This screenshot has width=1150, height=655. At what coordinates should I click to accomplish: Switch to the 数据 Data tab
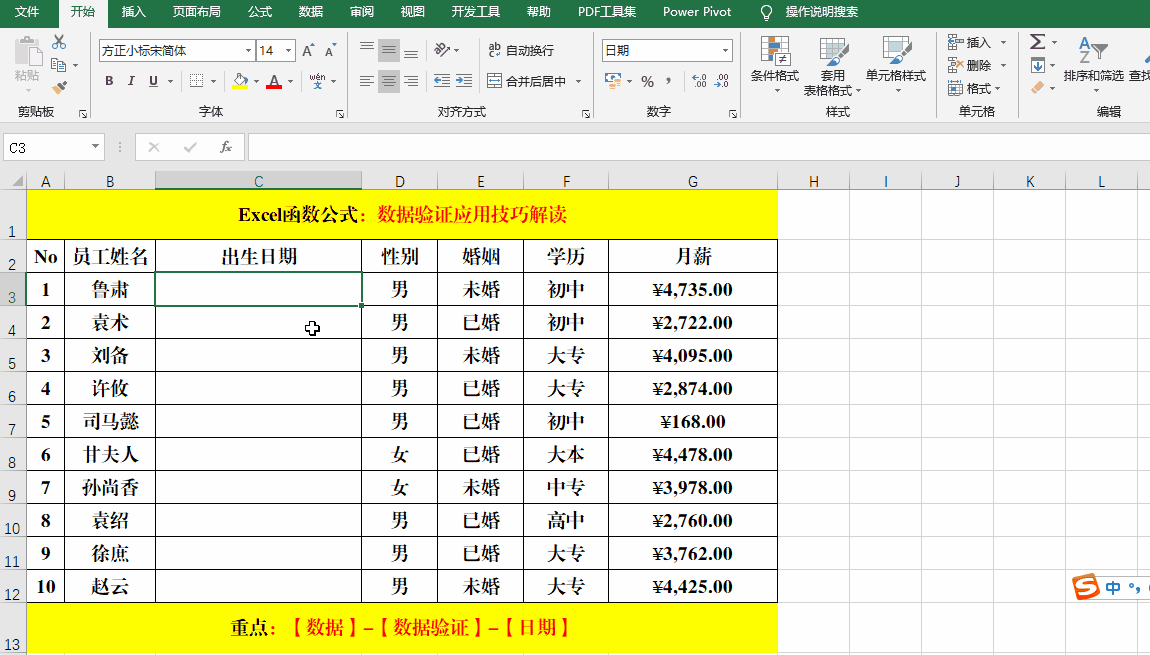tap(311, 12)
